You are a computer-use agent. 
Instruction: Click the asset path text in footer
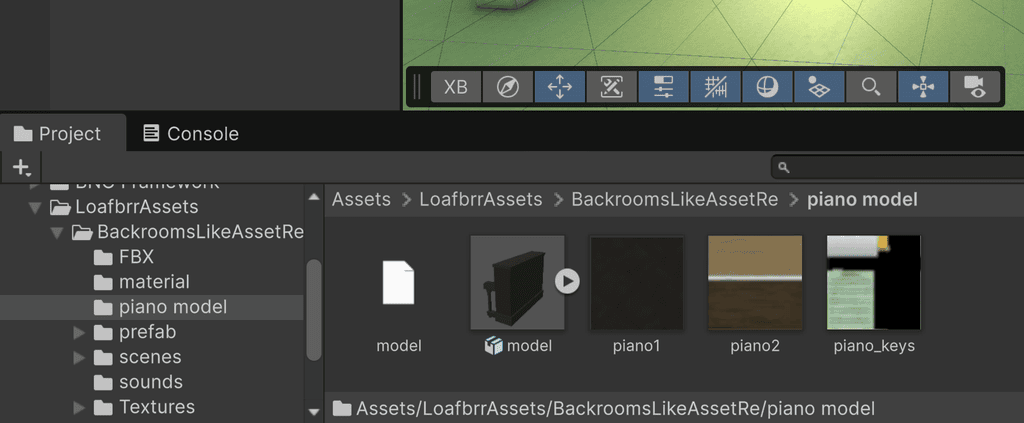615,409
